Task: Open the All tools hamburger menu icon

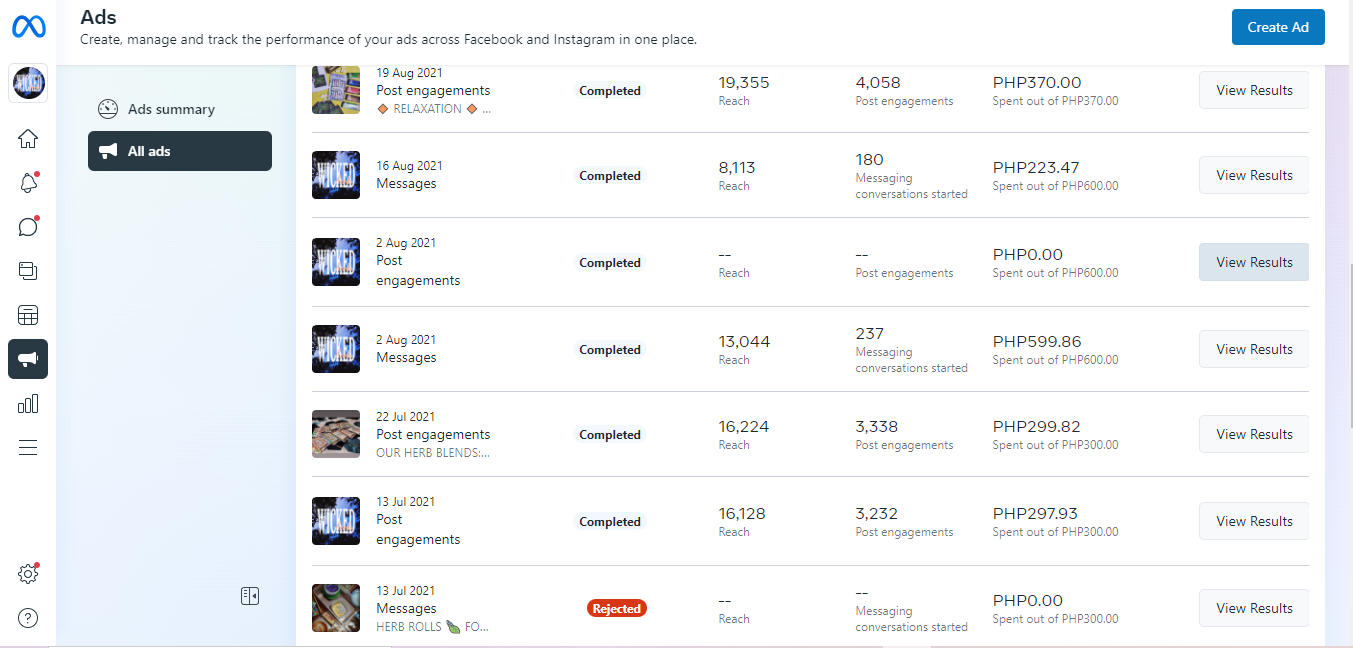Action: 28,447
